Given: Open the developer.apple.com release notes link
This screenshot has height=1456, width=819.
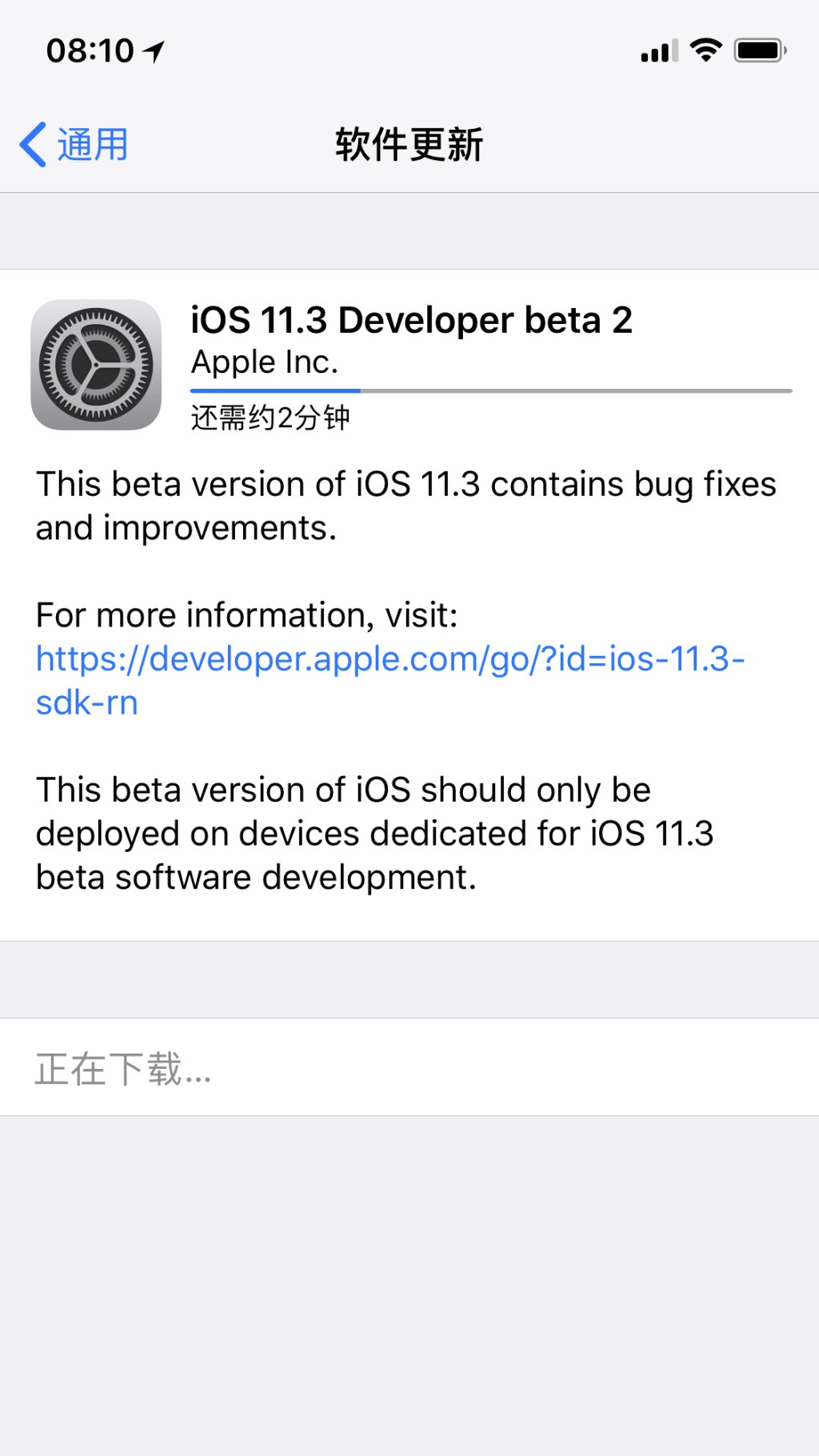Looking at the screenshot, I should coord(390,660).
